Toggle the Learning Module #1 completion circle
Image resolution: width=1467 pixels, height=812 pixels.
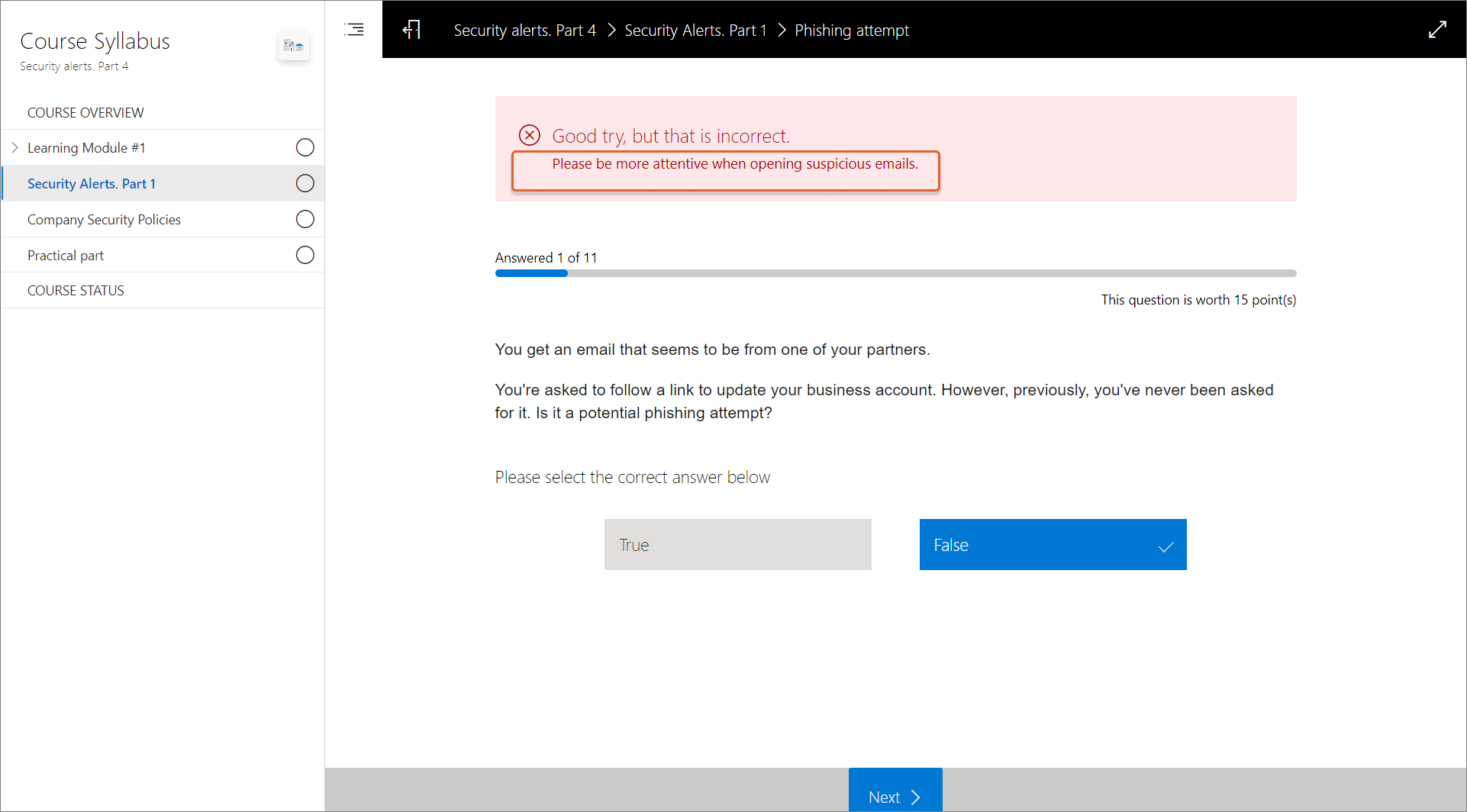[x=305, y=147]
